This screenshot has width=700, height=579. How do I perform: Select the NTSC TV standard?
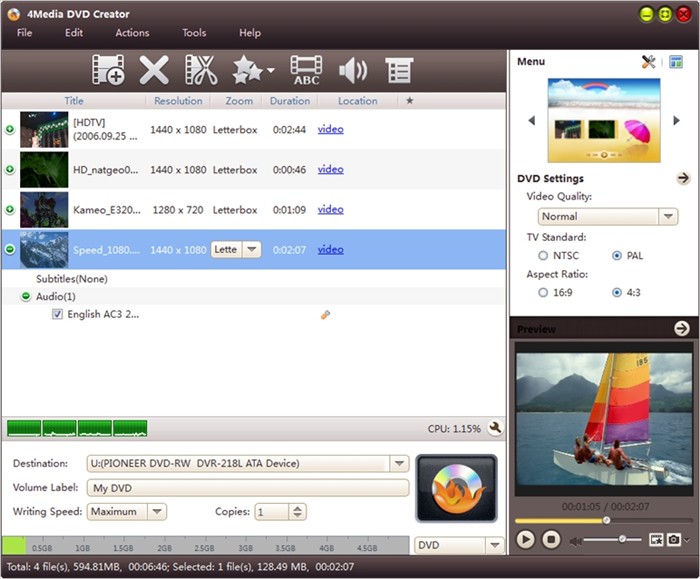point(543,256)
